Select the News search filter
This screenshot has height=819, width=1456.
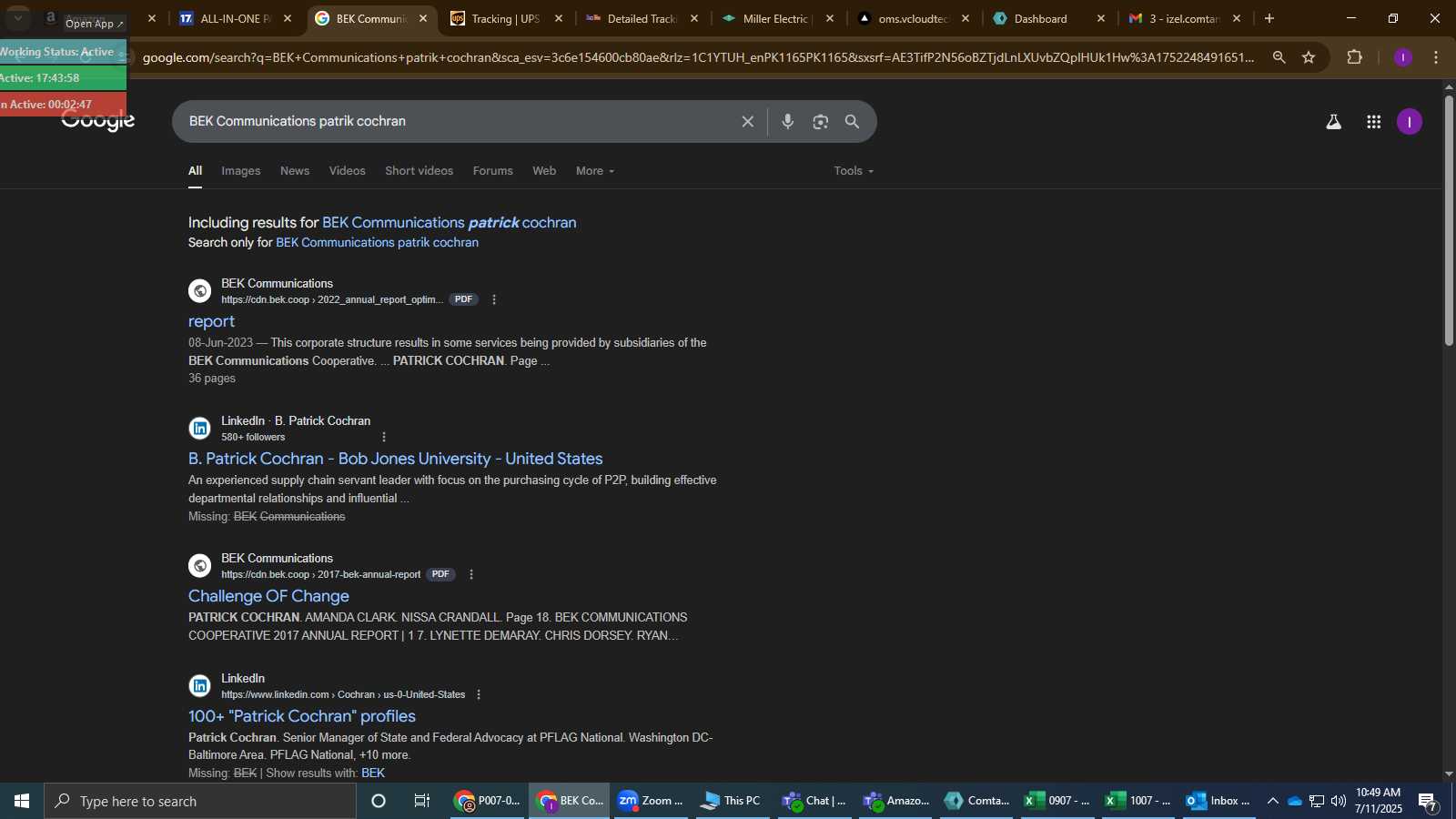click(295, 171)
